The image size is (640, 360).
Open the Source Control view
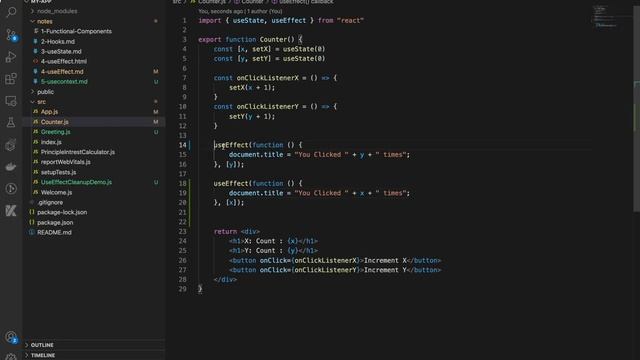click(11, 35)
